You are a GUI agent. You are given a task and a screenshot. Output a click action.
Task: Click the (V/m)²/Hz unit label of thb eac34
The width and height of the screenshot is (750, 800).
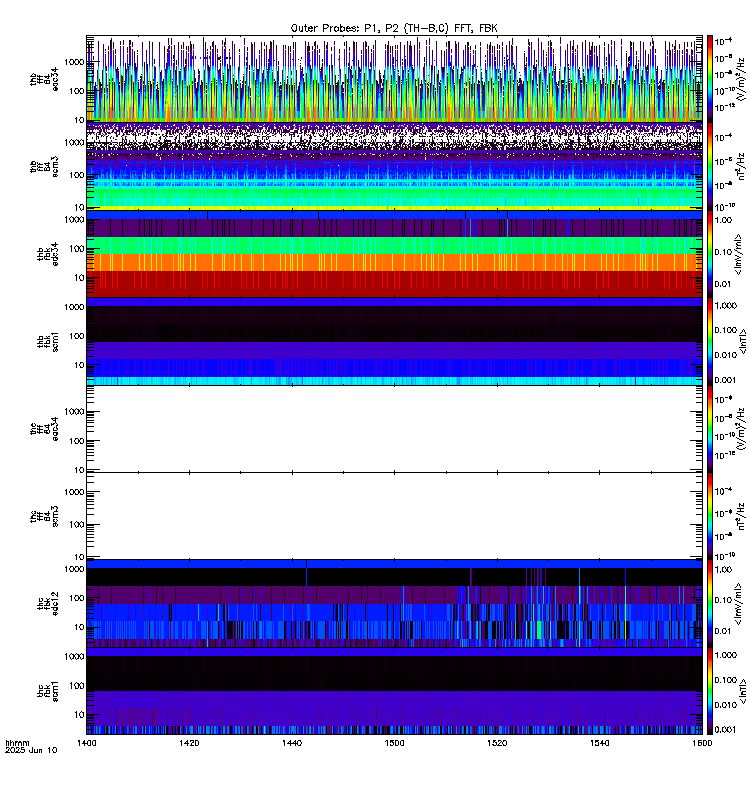coord(740,79)
